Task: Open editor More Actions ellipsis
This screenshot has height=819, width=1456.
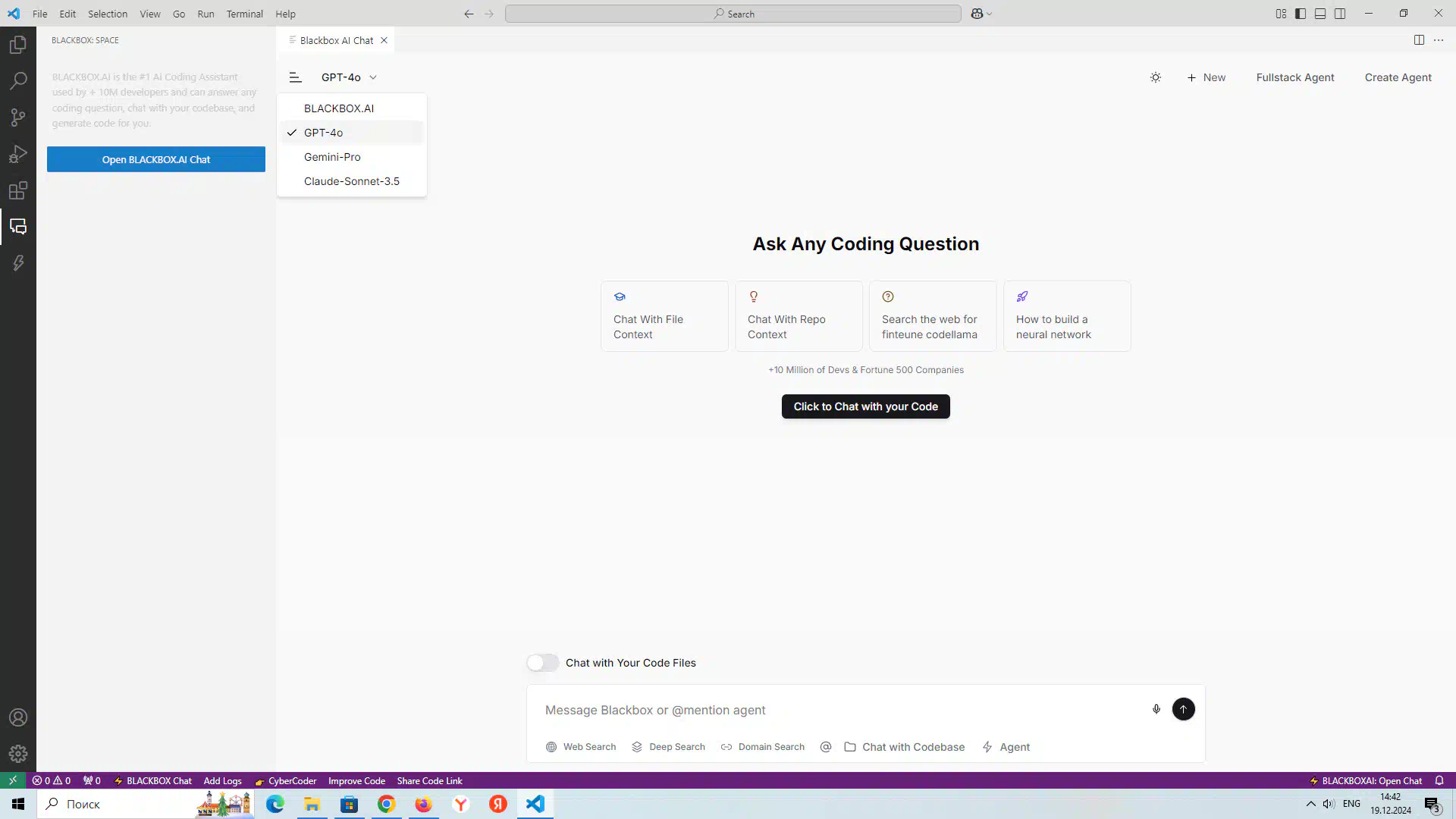Action: click(x=1439, y=40)
